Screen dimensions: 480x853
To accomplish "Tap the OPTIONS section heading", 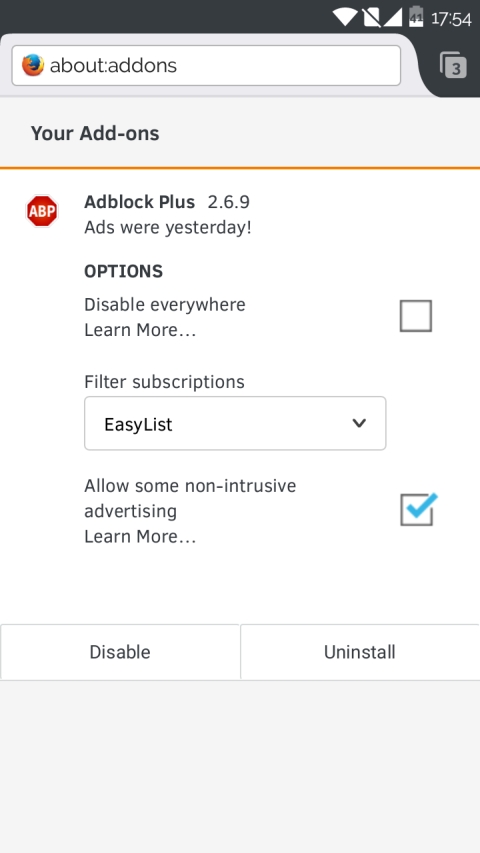I will pyautogui.click(x=124, y=271).
